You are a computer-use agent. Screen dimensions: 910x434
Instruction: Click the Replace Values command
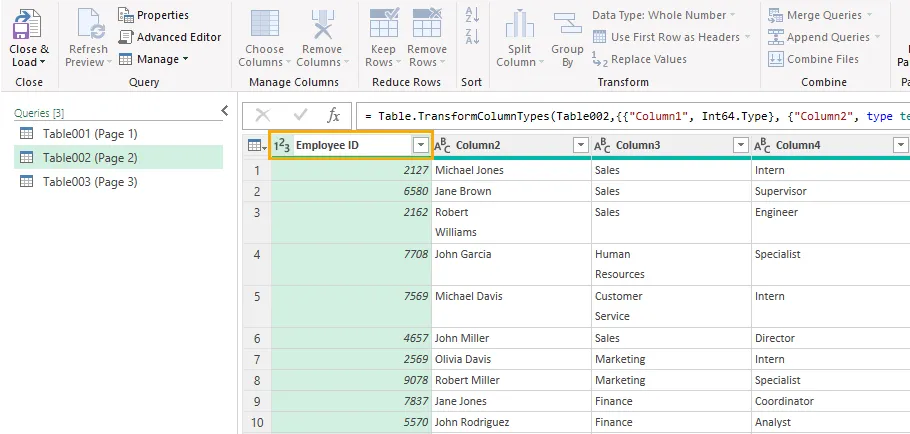[639, 59]
